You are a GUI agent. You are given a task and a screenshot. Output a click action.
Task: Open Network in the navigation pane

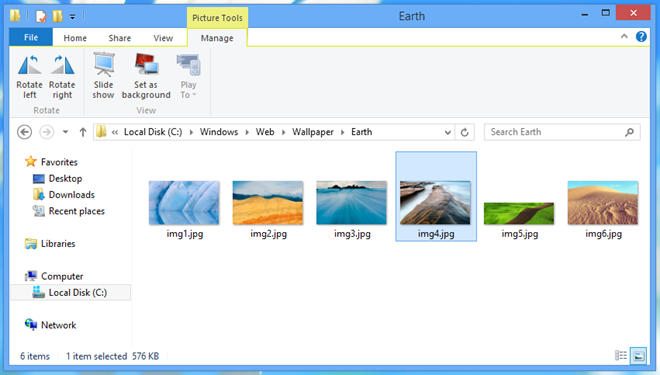(59, 325)
